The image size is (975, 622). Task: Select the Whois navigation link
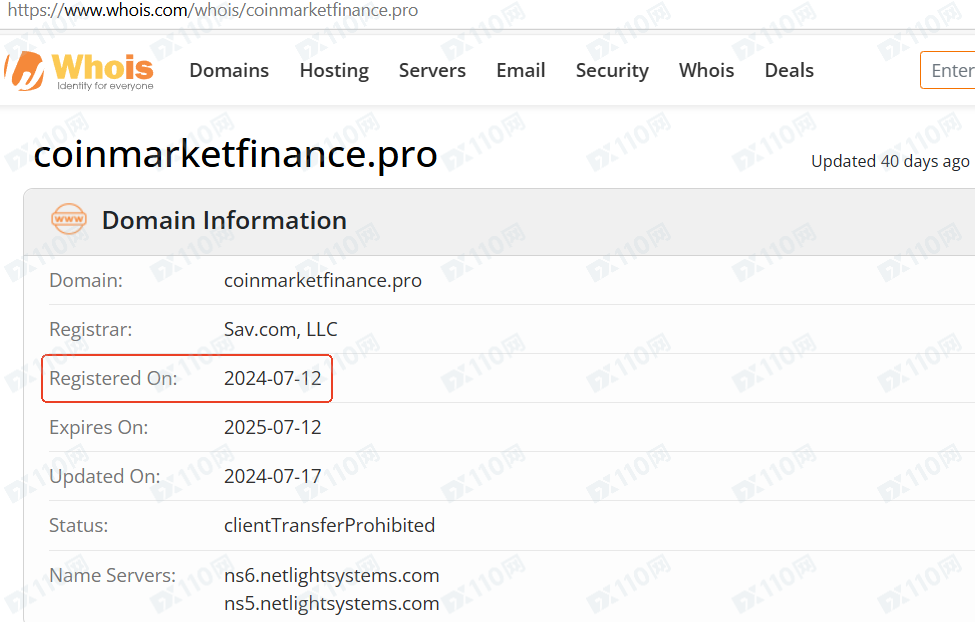tap(706, 70)
